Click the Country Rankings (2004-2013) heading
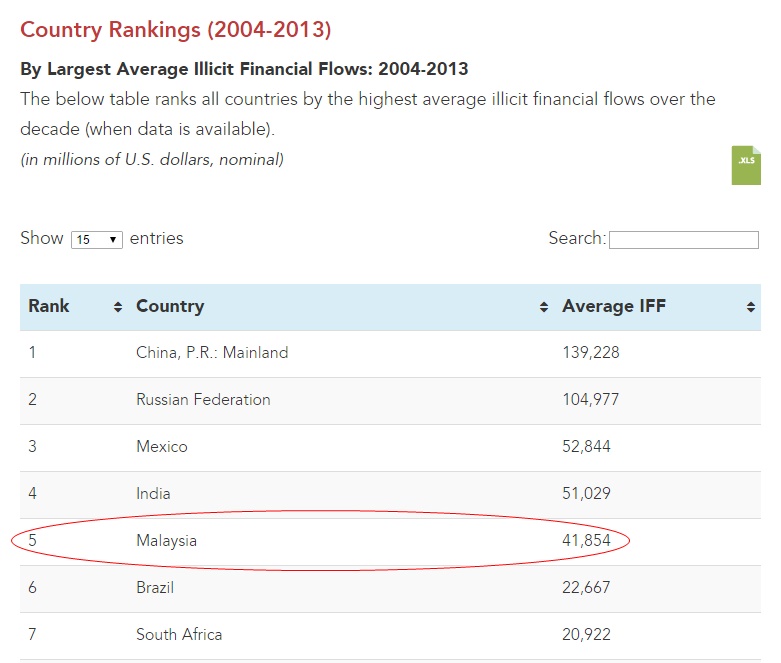This screenshot has height=663, width=781. 175,30
